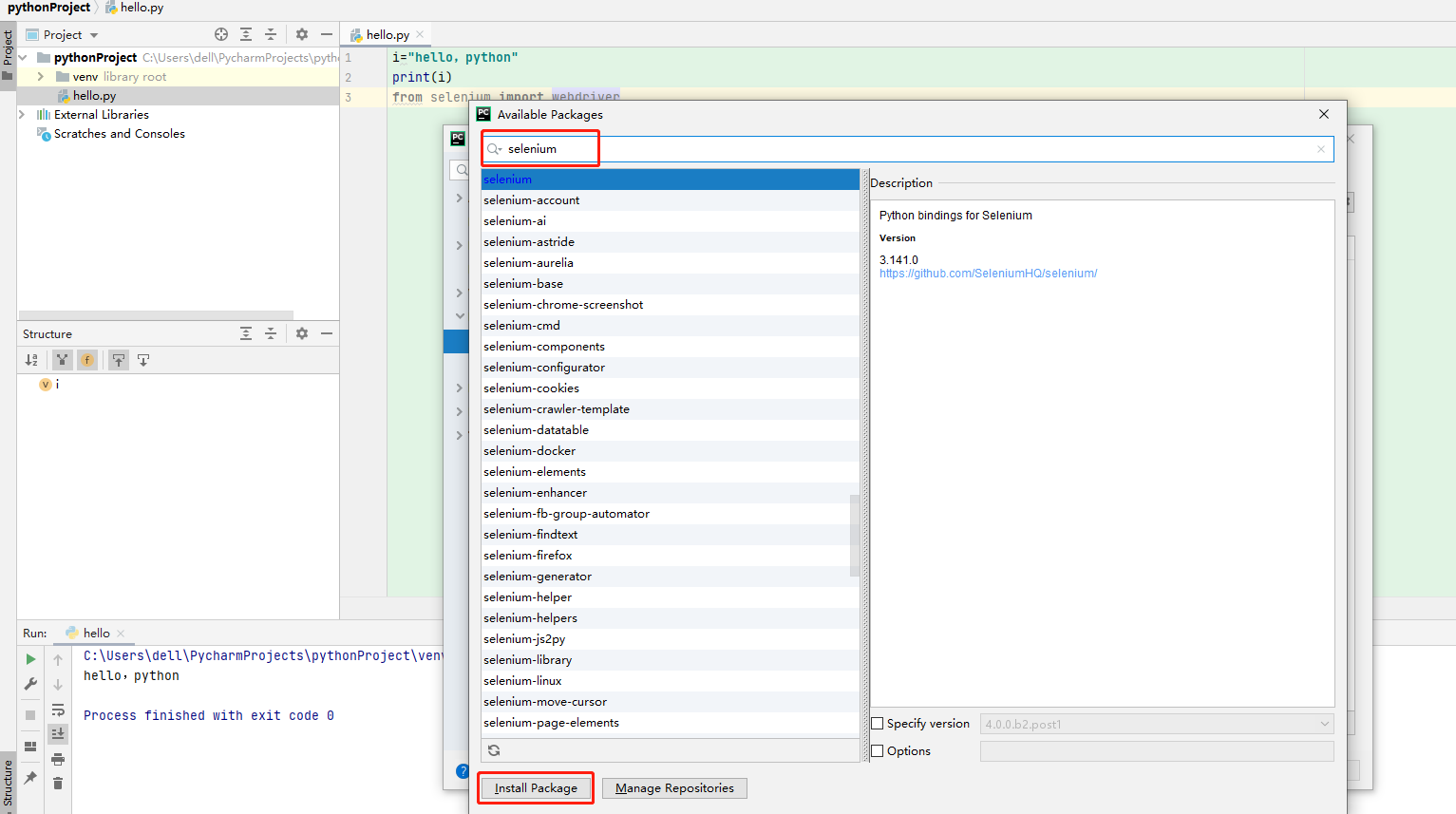Hide the Structure panel with minus icon
The width and height of the screenshot is (1456, 814).
point(327,333)
